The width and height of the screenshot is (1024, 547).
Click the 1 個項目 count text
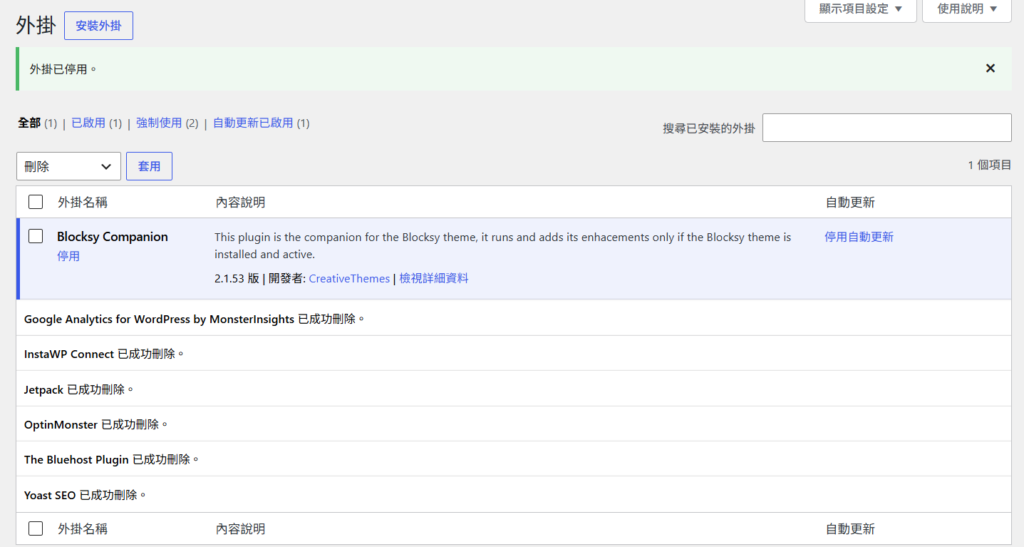[x=989, y=165]
